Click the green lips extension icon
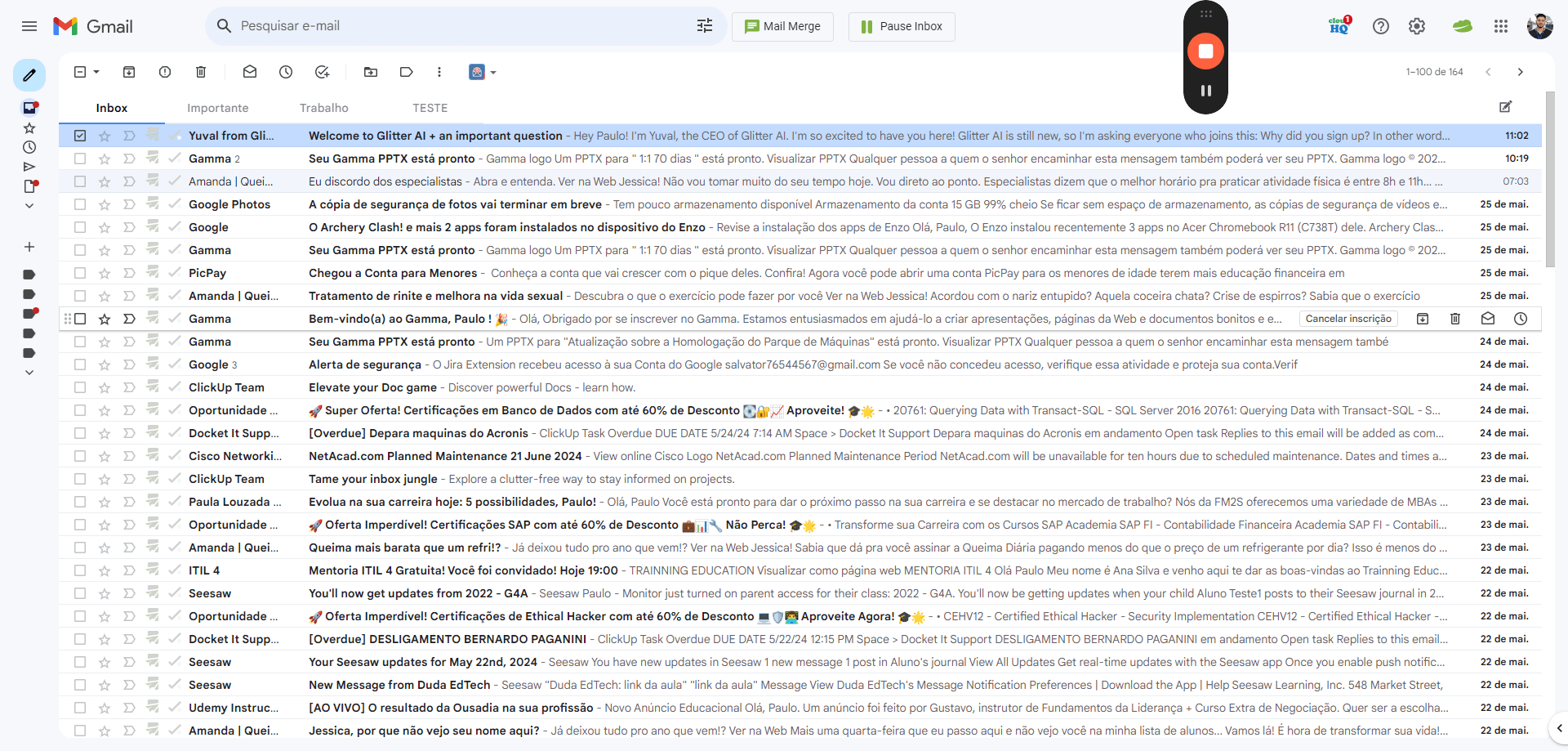 [1462, 26]
